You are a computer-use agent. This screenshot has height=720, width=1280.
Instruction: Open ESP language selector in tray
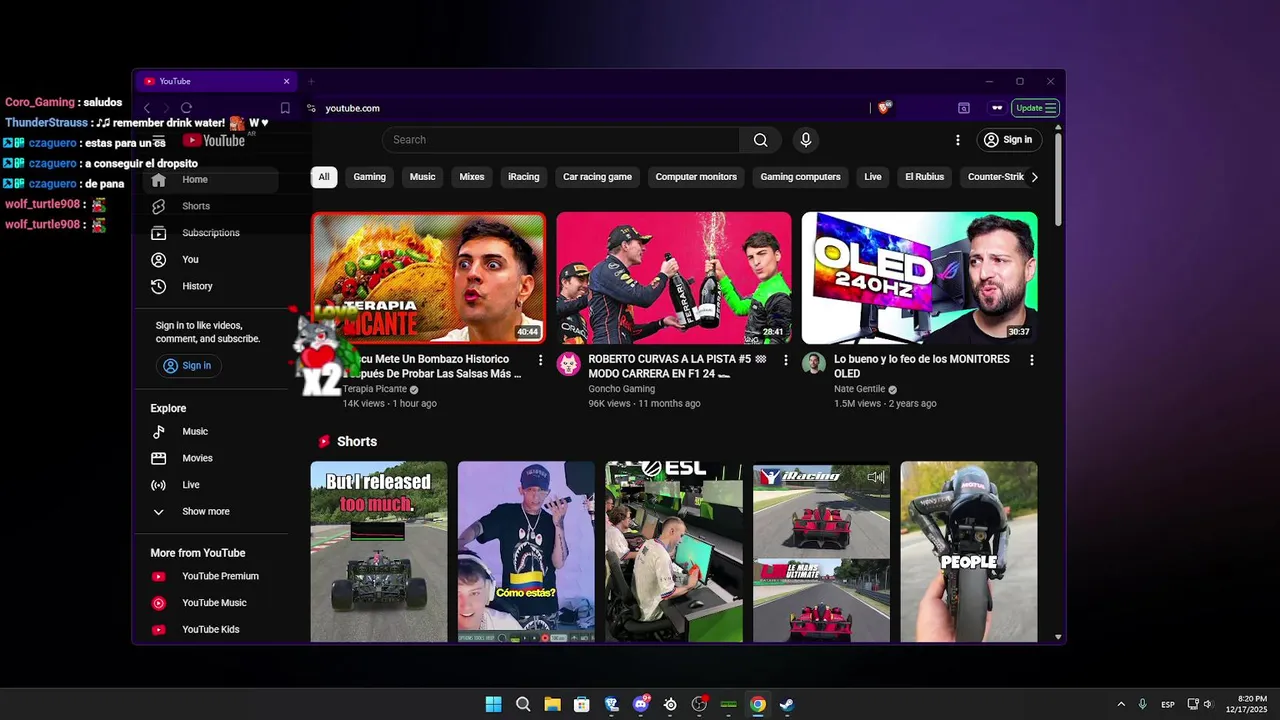click(1168, 705)
